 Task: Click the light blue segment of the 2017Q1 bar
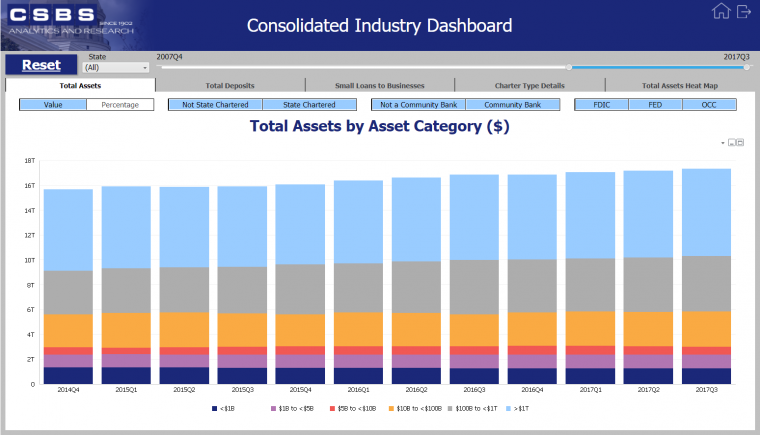point(590,215)
